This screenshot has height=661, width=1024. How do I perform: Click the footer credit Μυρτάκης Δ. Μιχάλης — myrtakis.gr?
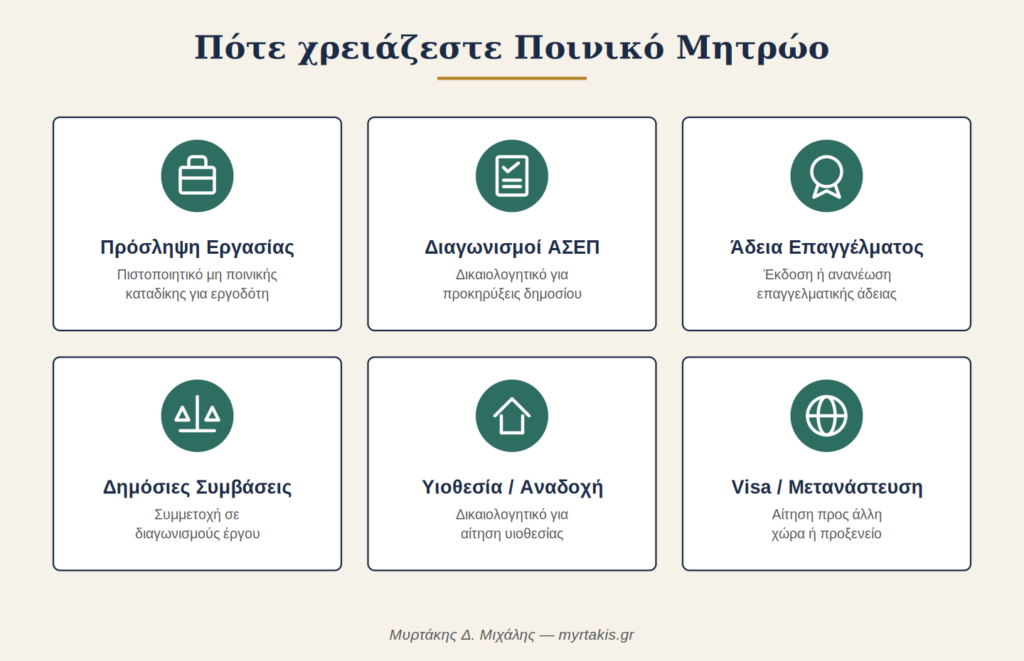pyautogui.click(x=512, y=635)
